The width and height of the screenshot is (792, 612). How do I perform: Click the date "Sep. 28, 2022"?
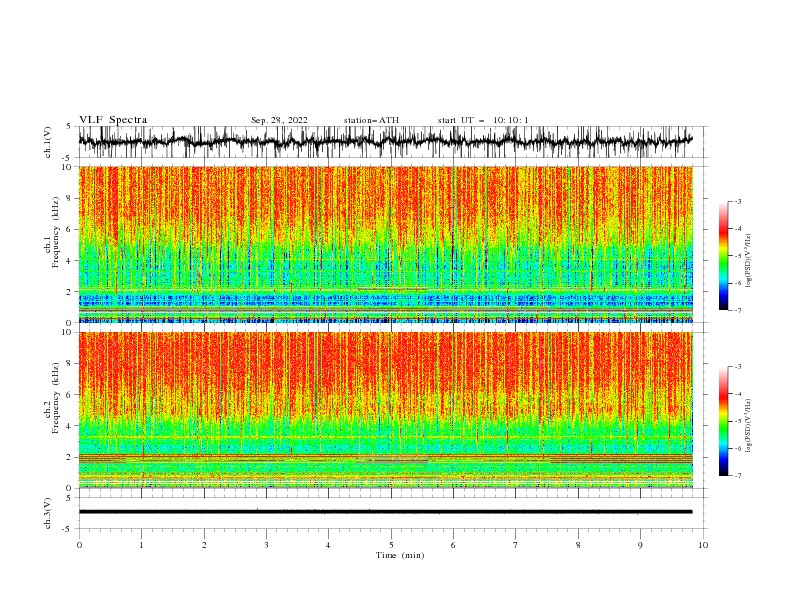(279, 120)
